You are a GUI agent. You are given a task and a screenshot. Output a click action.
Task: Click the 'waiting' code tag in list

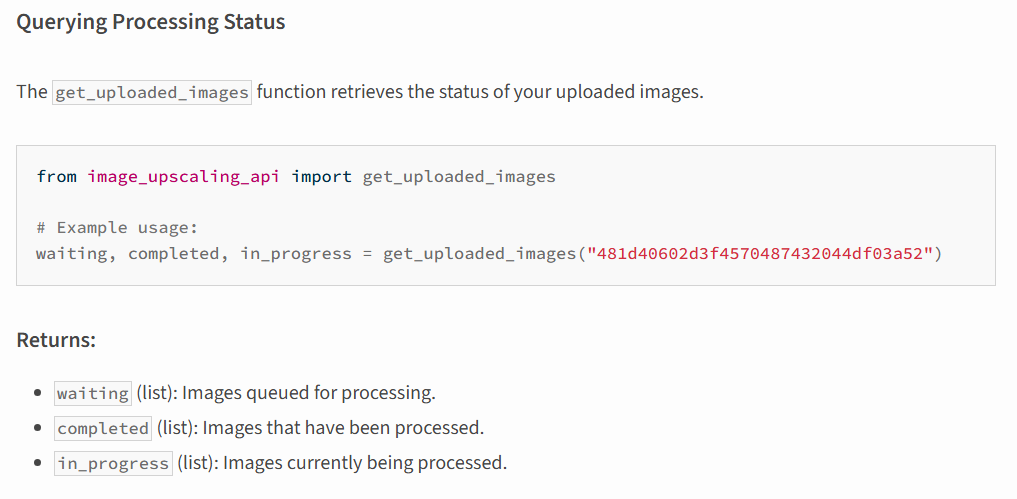(x=93, y=393)
